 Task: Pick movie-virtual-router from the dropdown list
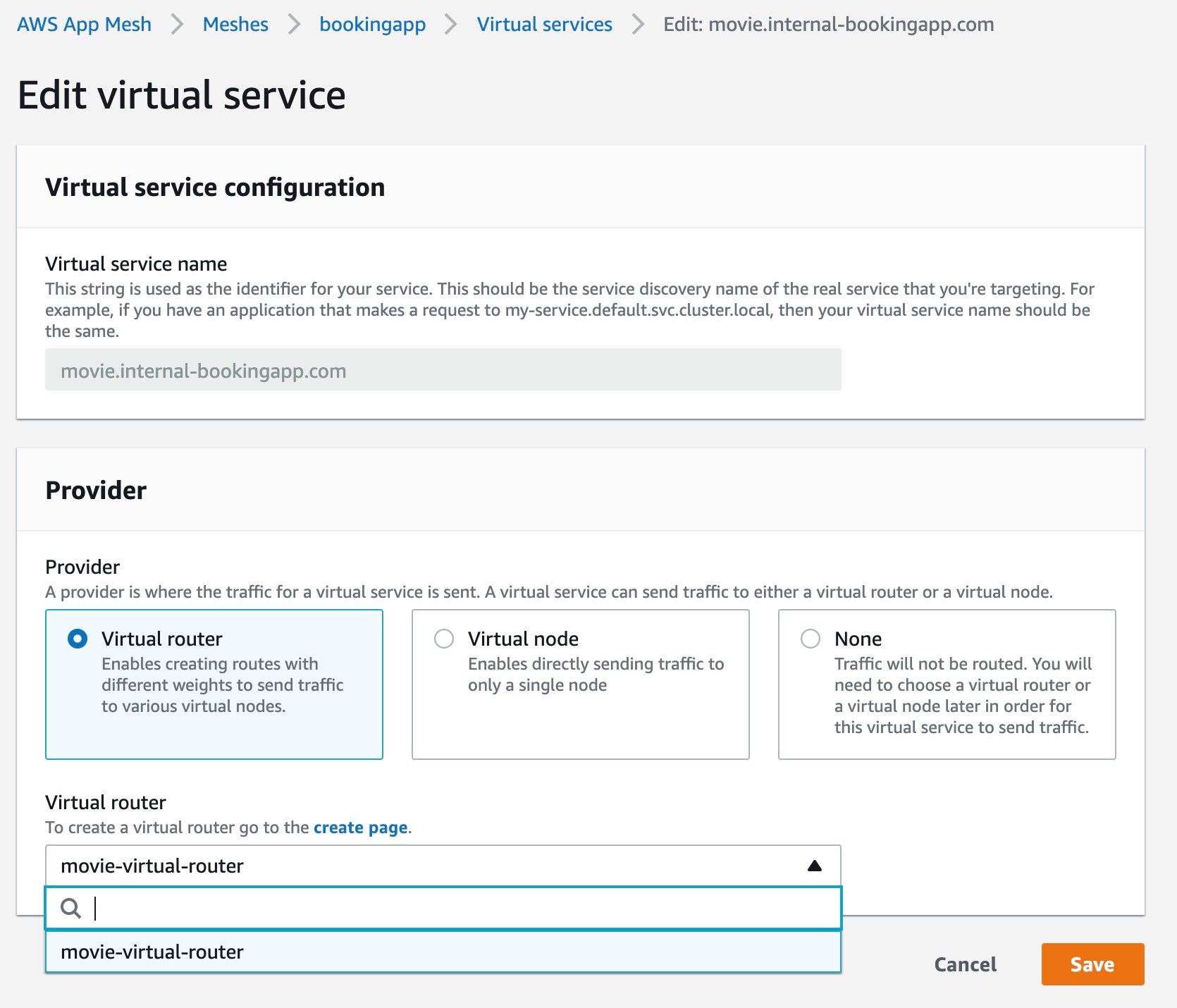click(x=443, y=952)
